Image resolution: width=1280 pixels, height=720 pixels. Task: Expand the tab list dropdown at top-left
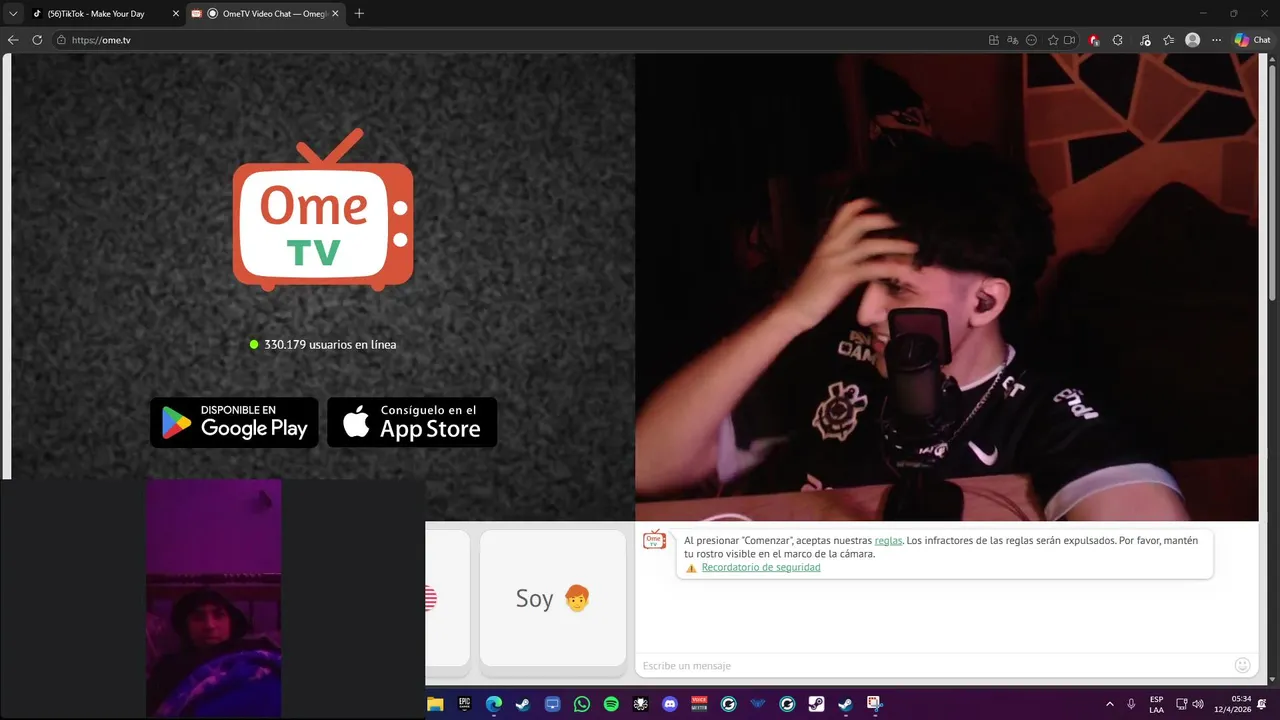pyautogui.click(x=12, y=14)
